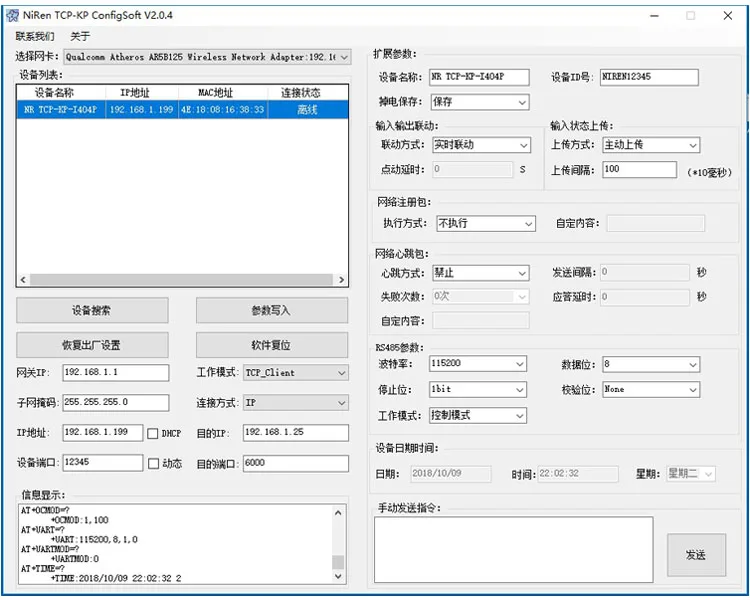Click the 设备名称 input field in 扩展参数
750x600 pixels.
point(479,77)
